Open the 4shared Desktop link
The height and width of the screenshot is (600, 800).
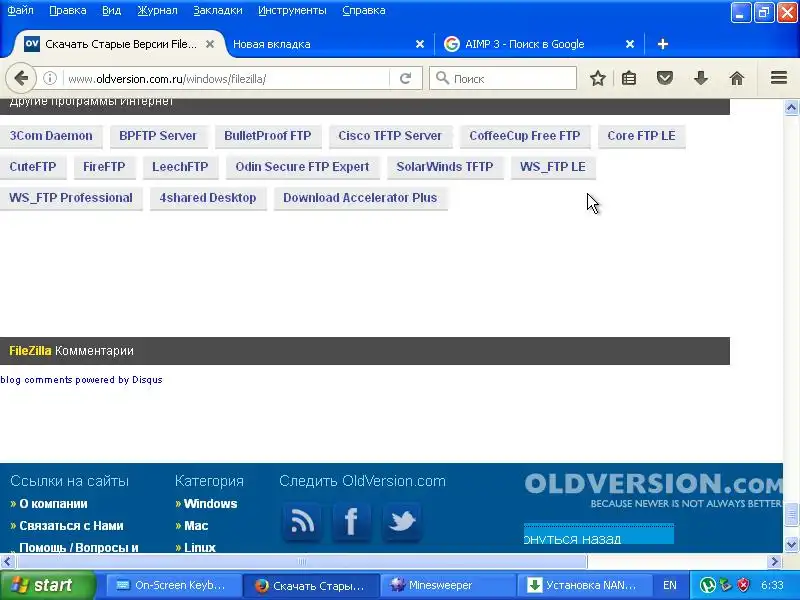tap(208, 198)
